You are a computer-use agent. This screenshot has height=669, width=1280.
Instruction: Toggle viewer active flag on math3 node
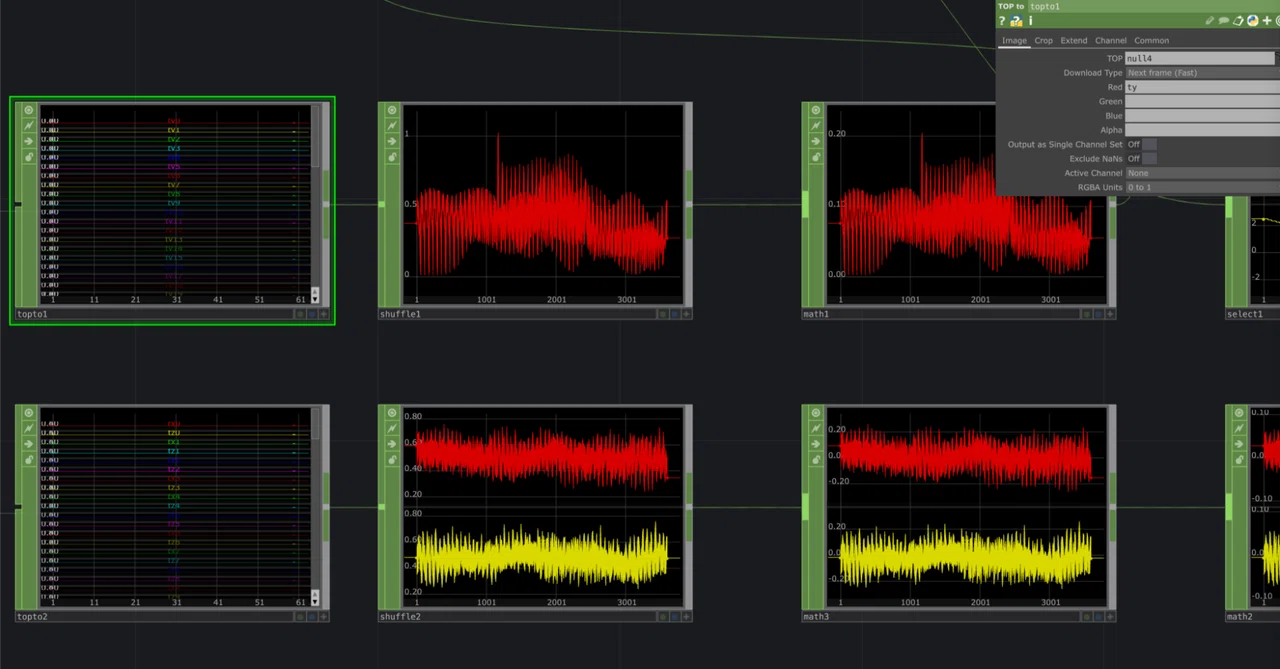click(816, 413)
